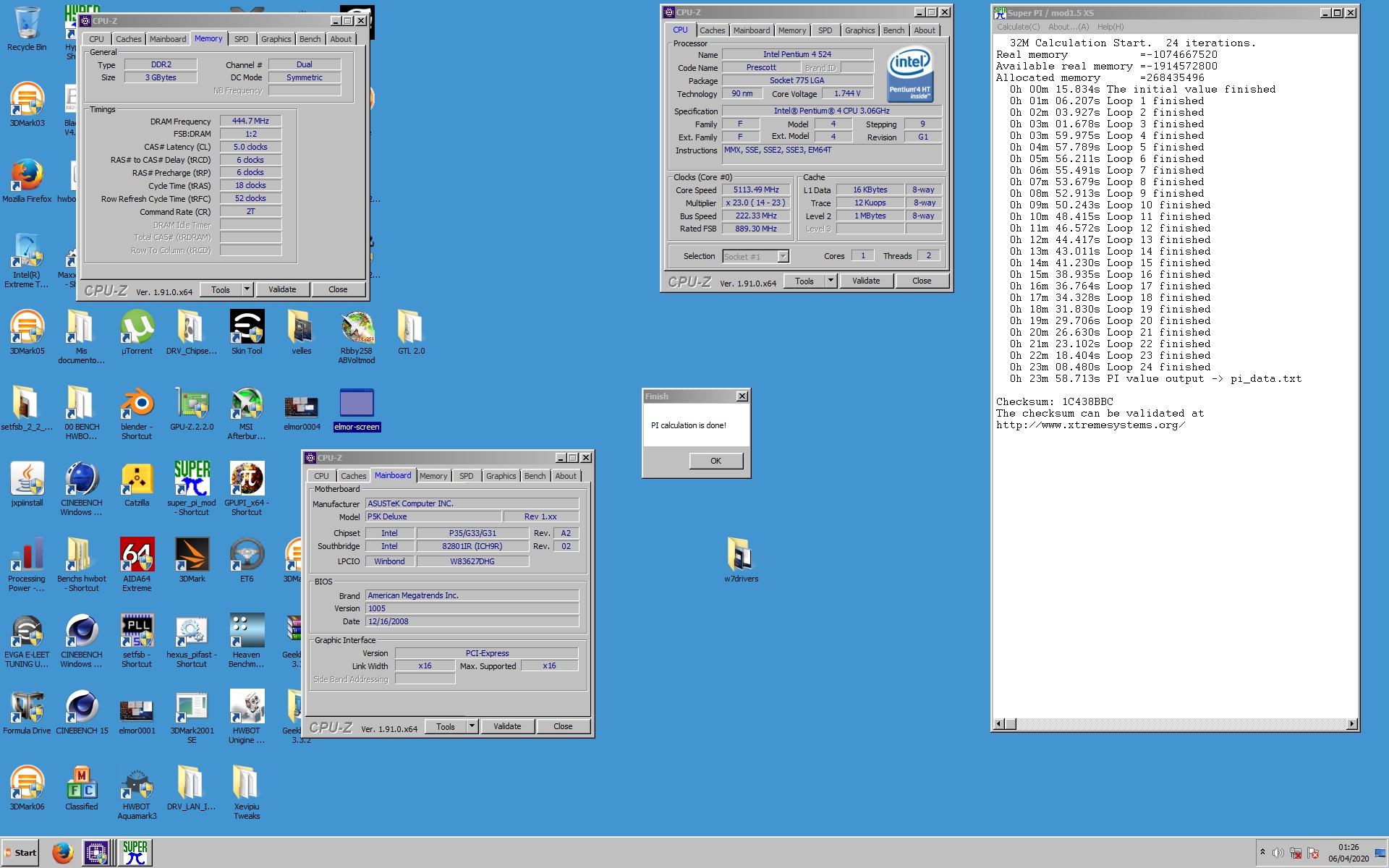The height and width of the screenshot is (868, 1389).
Task: Show hidden system tray icons
Action: click(1262, 852)
